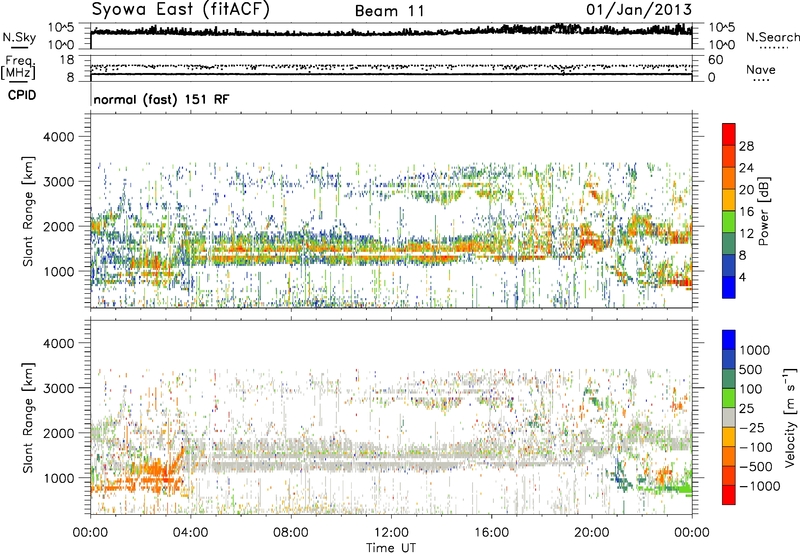Click the '1000' tick on power panel axis
This screenshot has height=554, width=800.
click(59, 271)
